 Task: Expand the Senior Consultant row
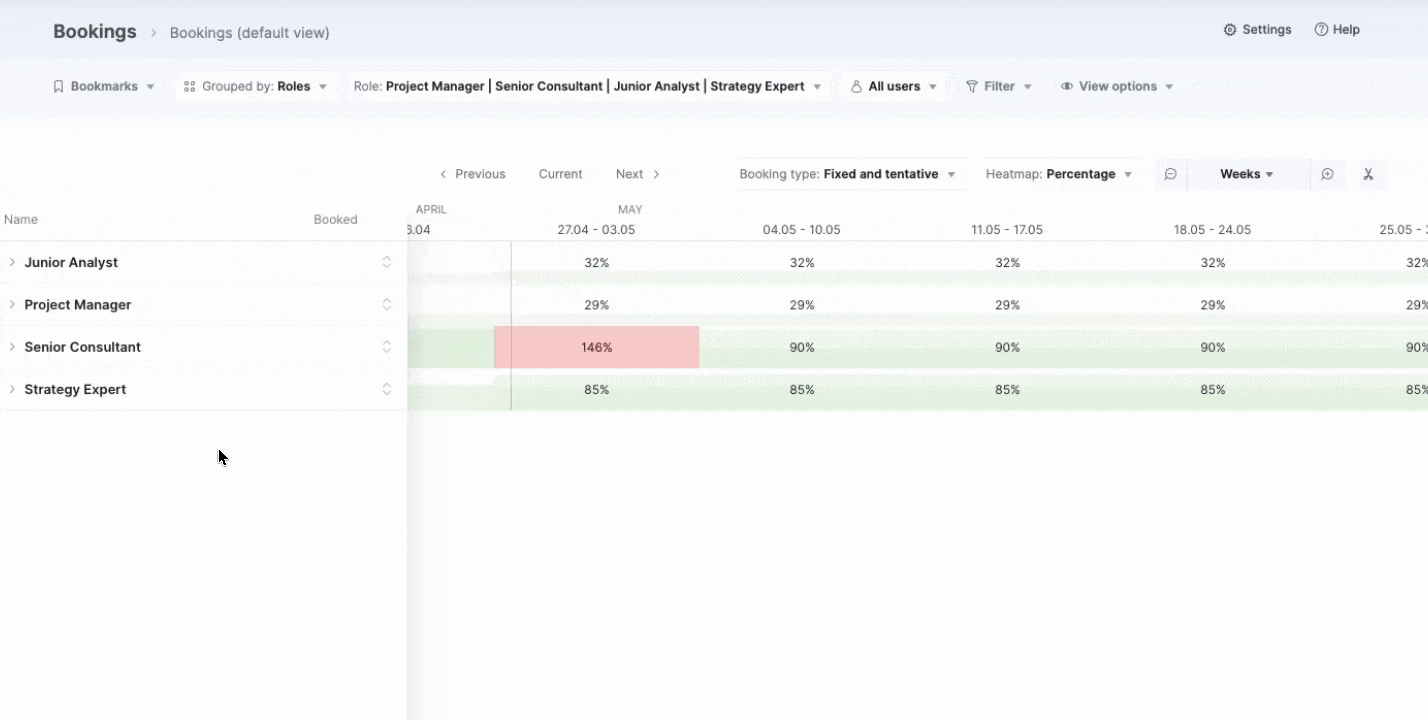12,347
